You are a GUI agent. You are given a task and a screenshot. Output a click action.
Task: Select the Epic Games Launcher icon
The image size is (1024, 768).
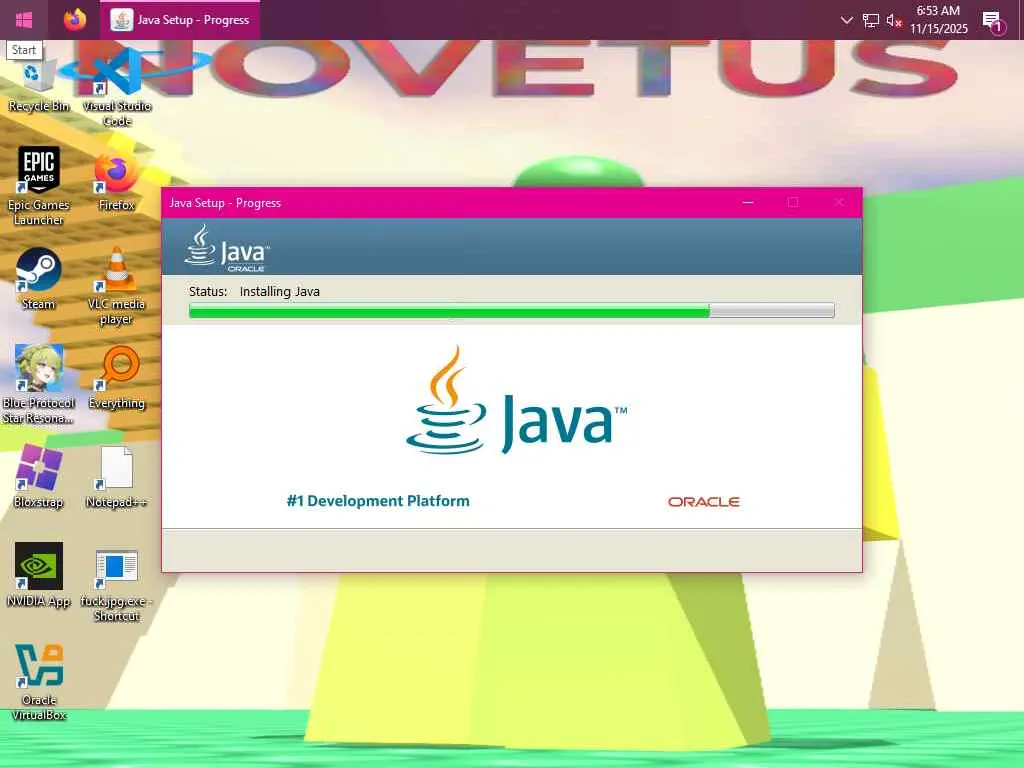pos(39,186)
